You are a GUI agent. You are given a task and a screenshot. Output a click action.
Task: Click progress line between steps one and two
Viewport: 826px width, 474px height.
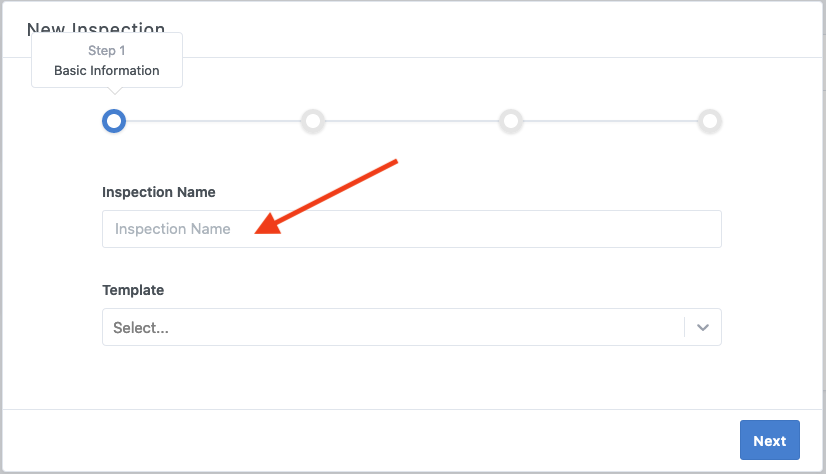tap(213, 121)
